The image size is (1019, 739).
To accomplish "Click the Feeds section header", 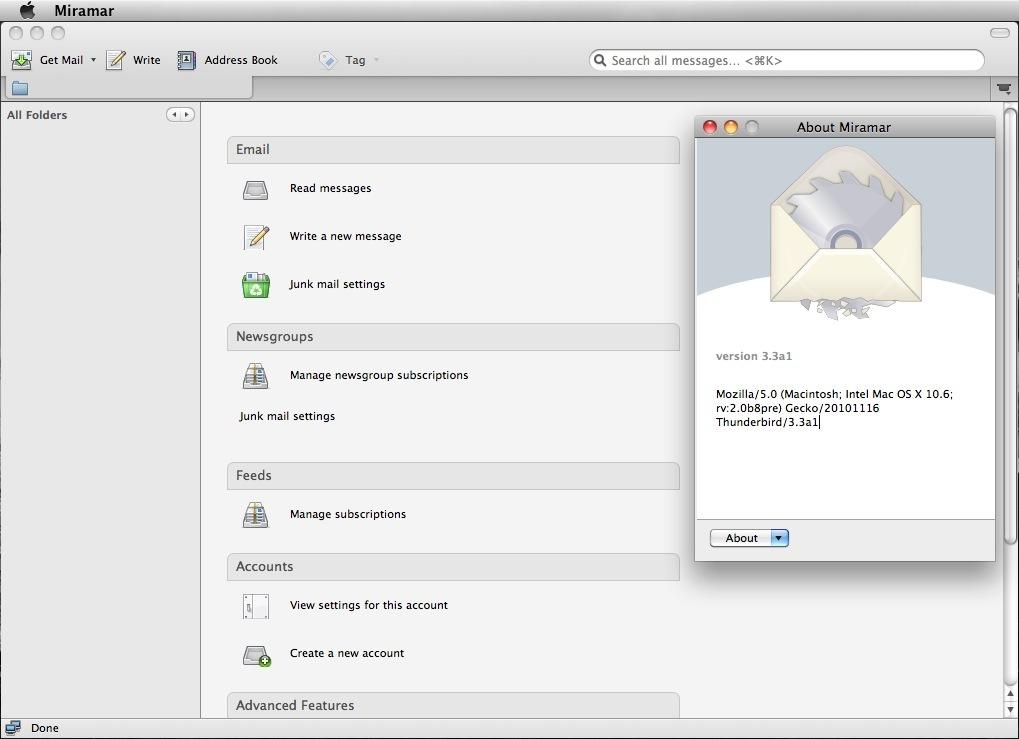I will pos(453,476).
